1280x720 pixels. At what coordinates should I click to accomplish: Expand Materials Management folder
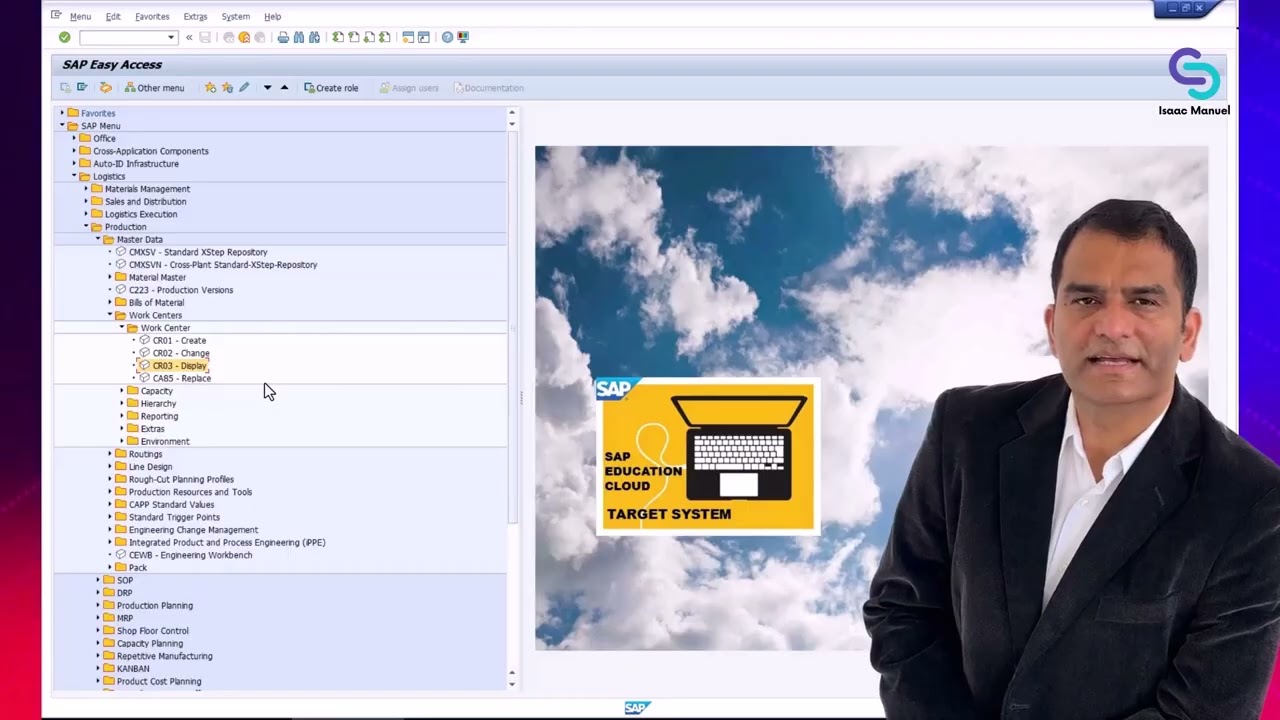click(x=86, y=189)
